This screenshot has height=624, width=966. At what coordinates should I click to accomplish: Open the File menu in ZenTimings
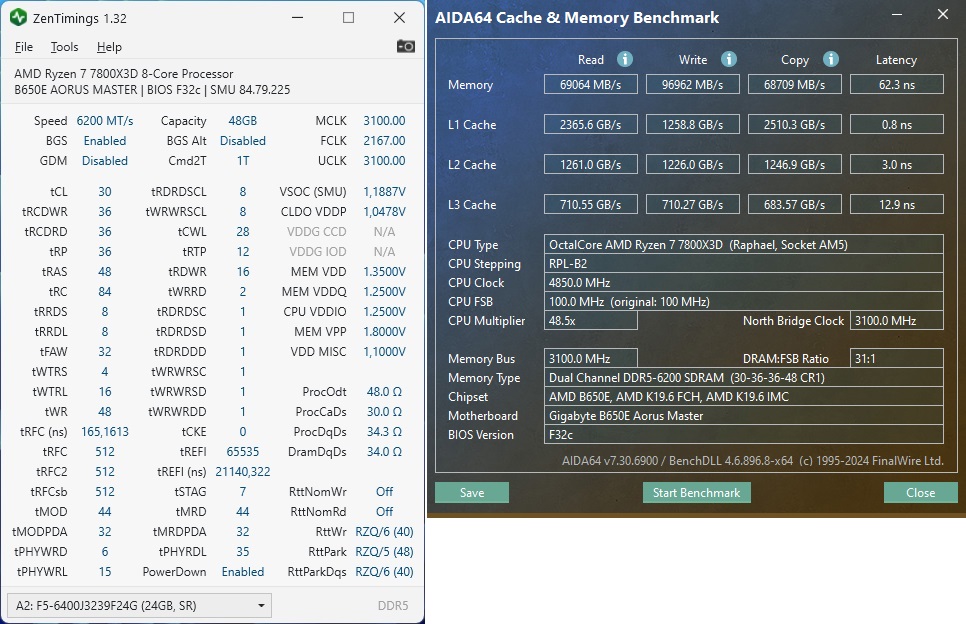[x=23, y=47]
